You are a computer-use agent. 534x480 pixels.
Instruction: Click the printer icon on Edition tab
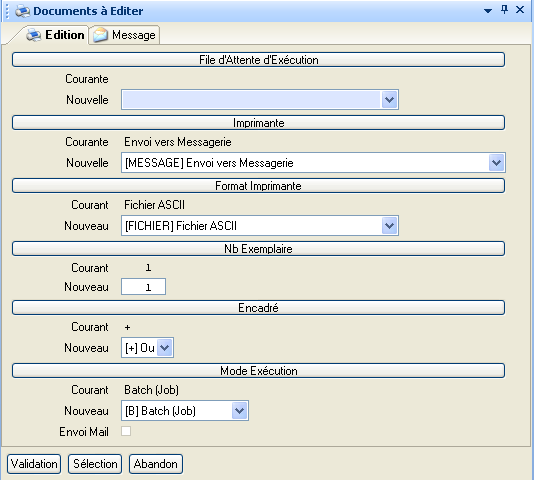coord(34,35)
